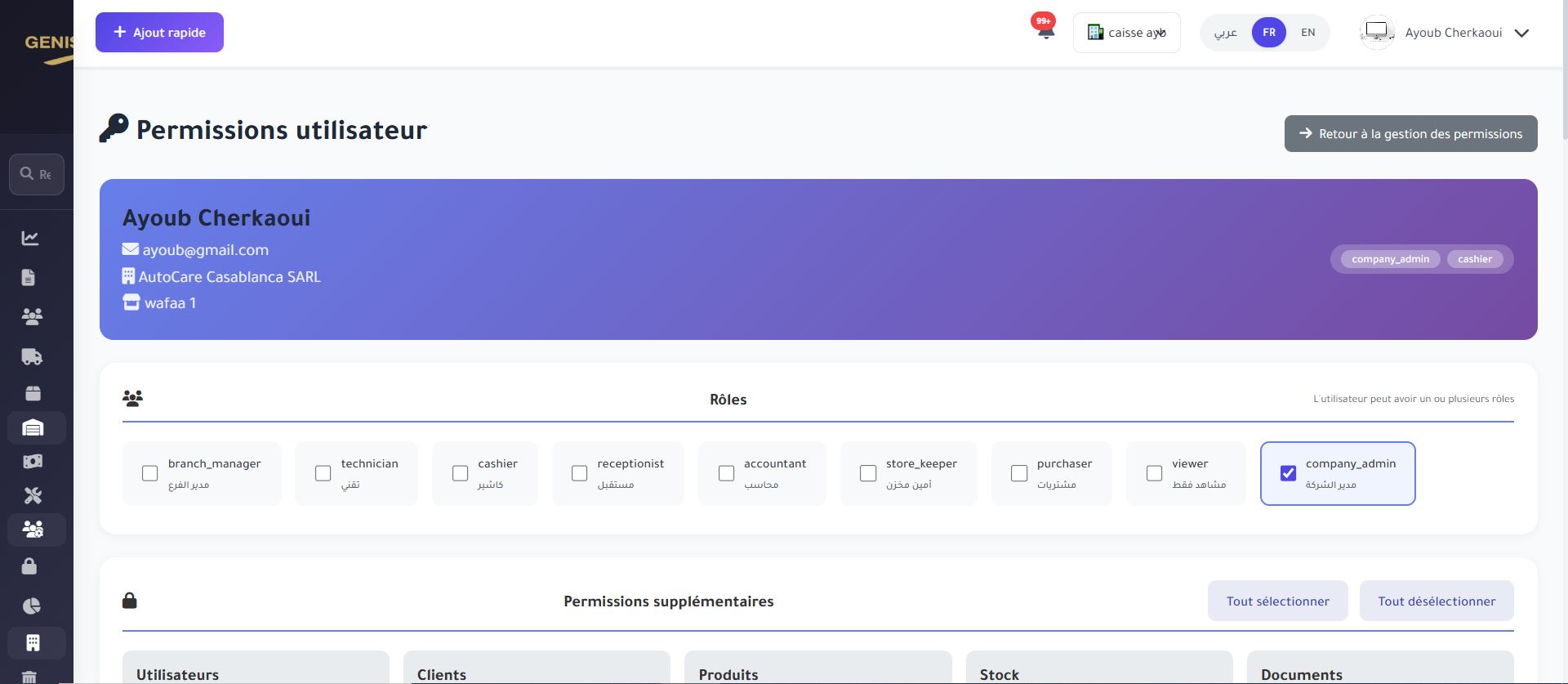Click the cashier badge in user card

1475,259
